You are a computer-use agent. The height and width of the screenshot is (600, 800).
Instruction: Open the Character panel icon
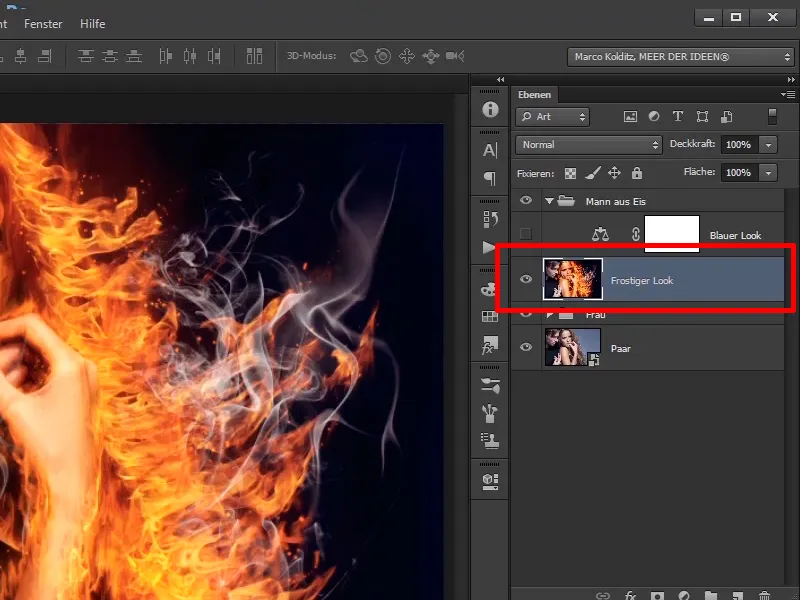[x=490, y=151]
